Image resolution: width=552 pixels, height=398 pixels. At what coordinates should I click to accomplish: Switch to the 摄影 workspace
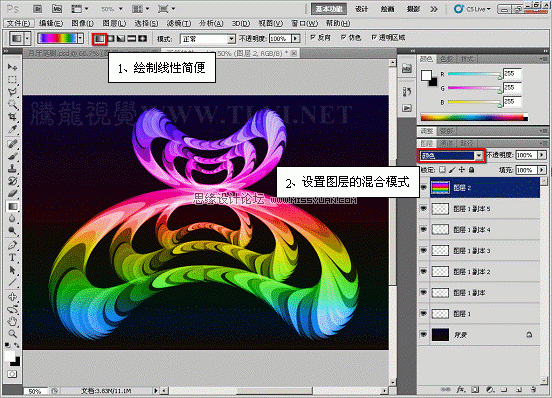click(x=413, y=9)
